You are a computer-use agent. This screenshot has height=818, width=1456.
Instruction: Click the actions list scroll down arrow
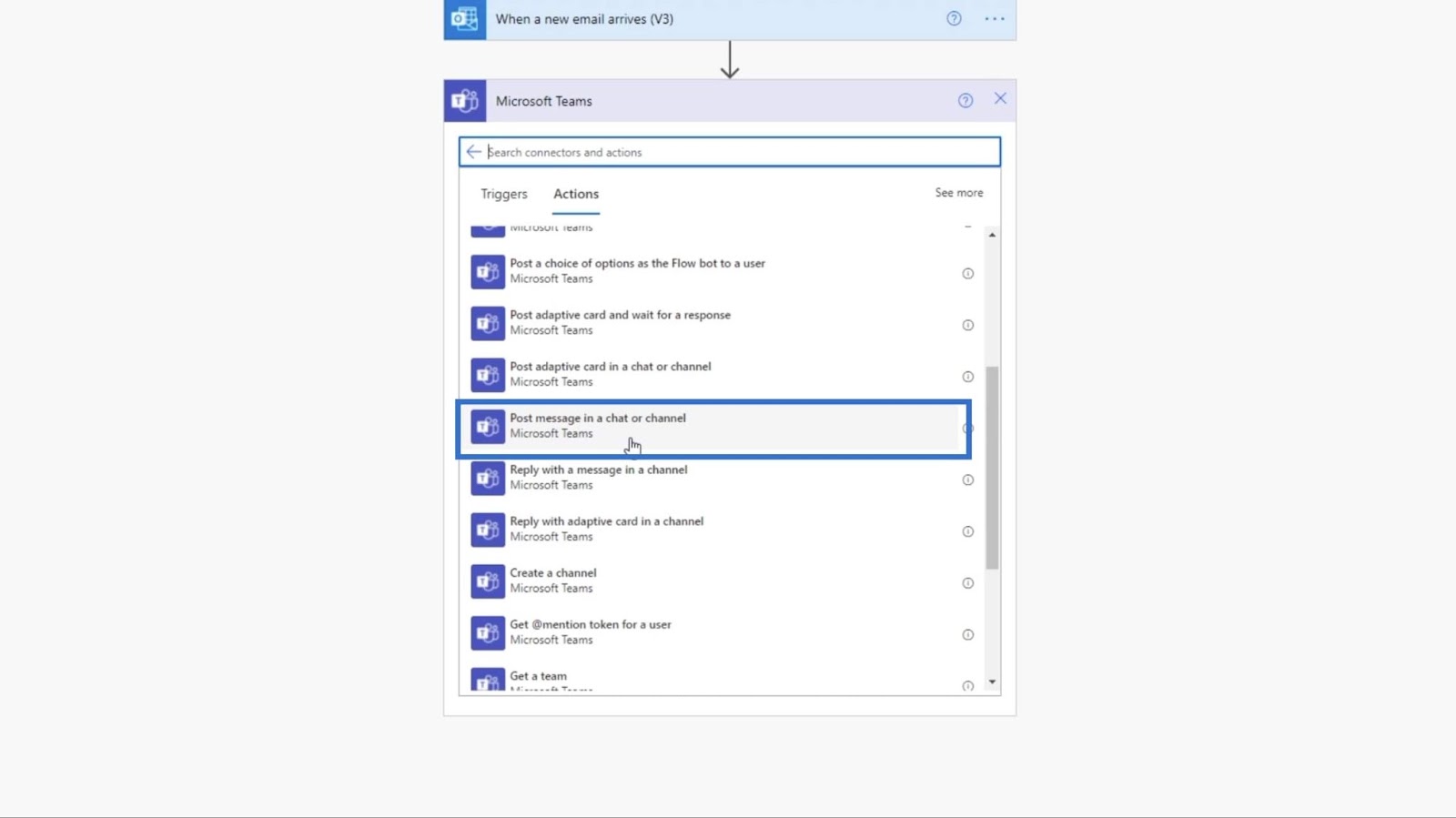[992, 682]
